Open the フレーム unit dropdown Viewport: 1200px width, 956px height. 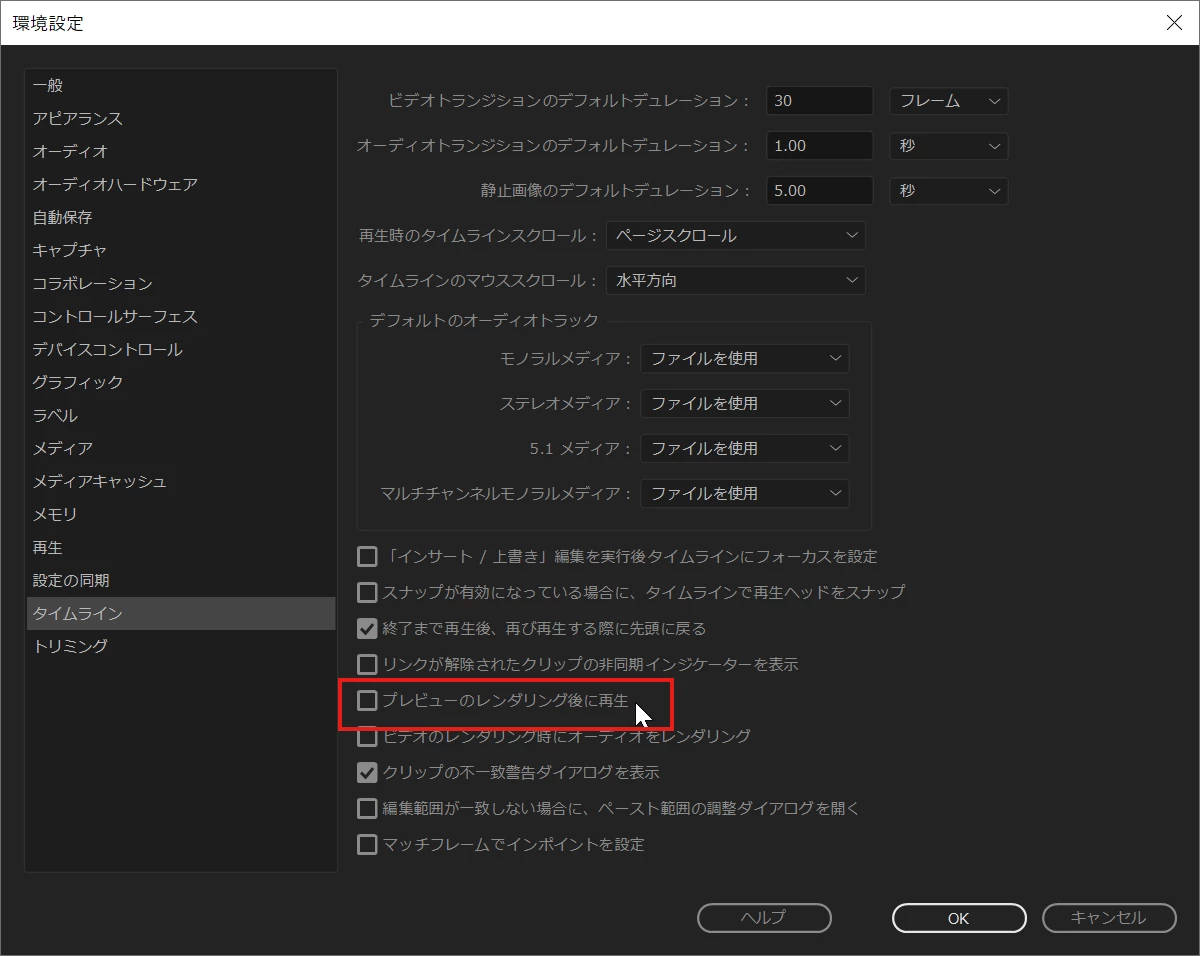pyautogui.click(x=948, y=101)
